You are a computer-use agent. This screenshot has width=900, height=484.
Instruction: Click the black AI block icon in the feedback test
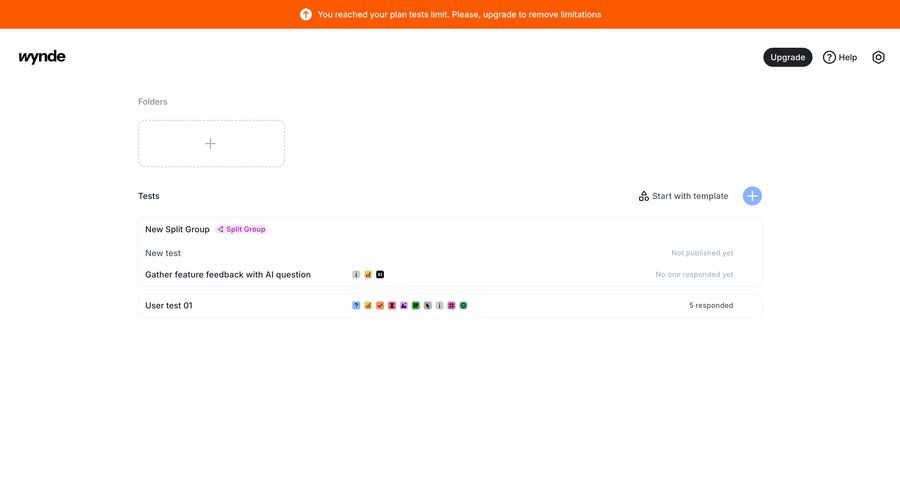tap(380, 274)
